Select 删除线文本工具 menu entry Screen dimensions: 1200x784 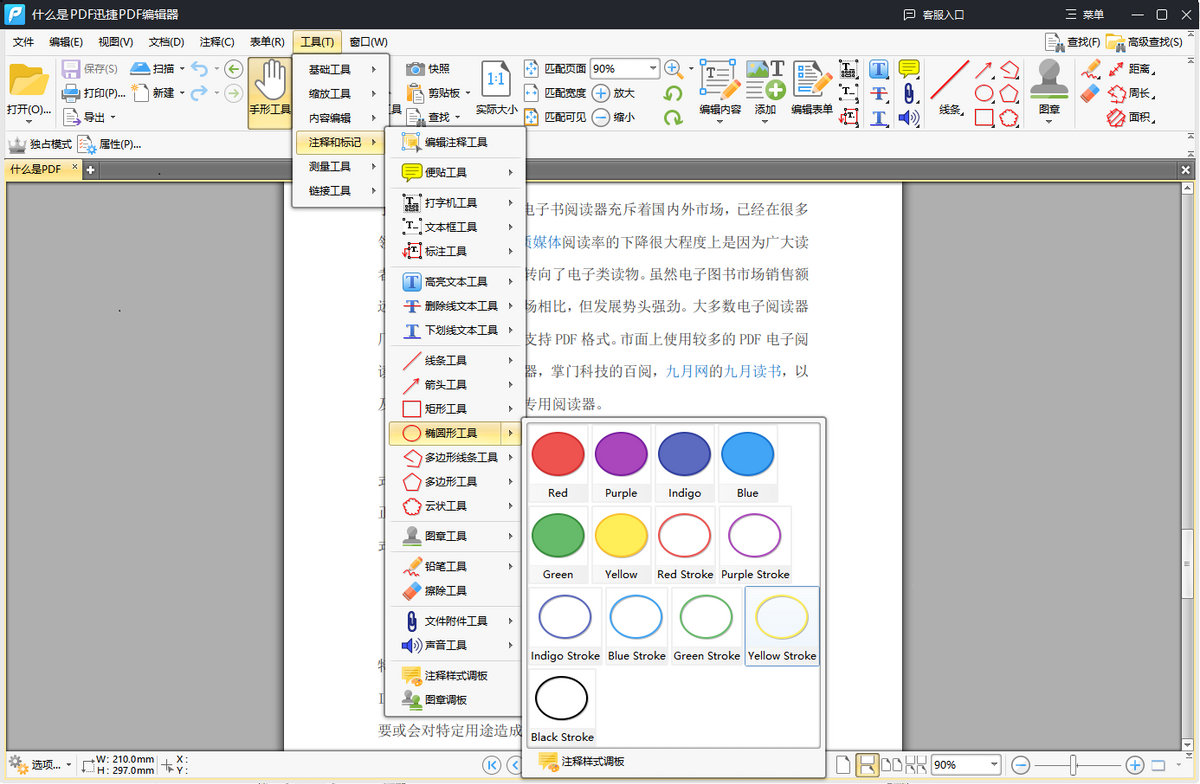point(456,306)
